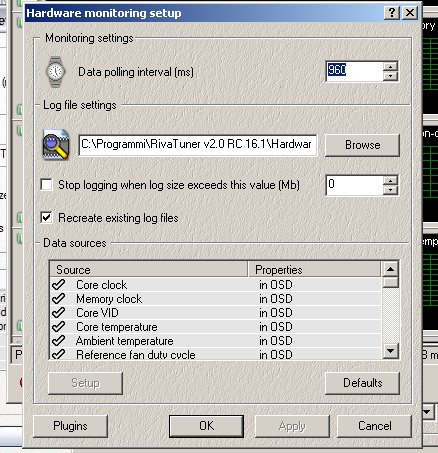Click the Properties column header
This screenshot has height=453, width=438.
point(314,269)
